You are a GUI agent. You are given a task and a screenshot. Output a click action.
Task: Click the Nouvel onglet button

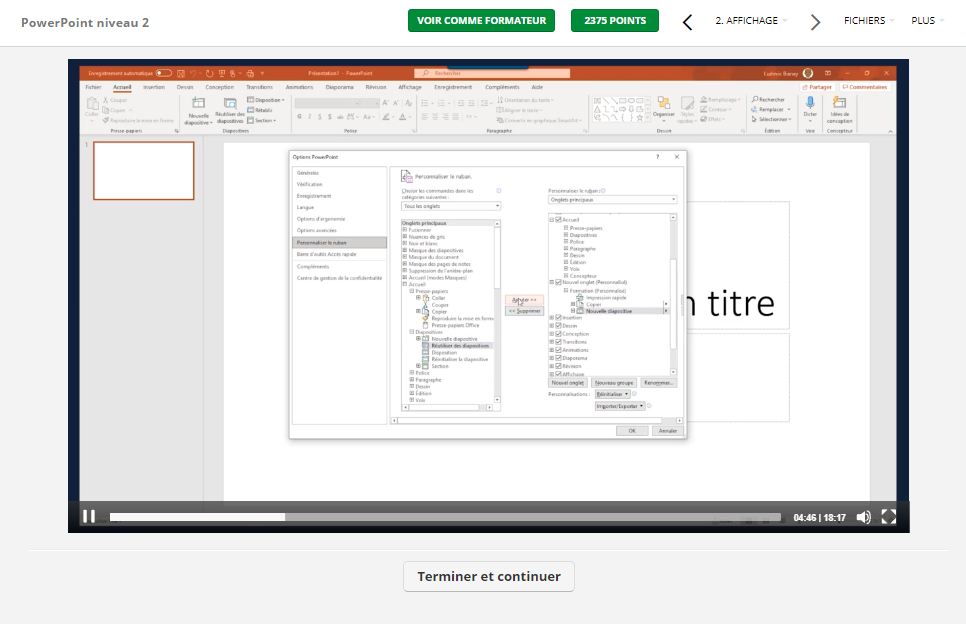(x=568, y=383)
